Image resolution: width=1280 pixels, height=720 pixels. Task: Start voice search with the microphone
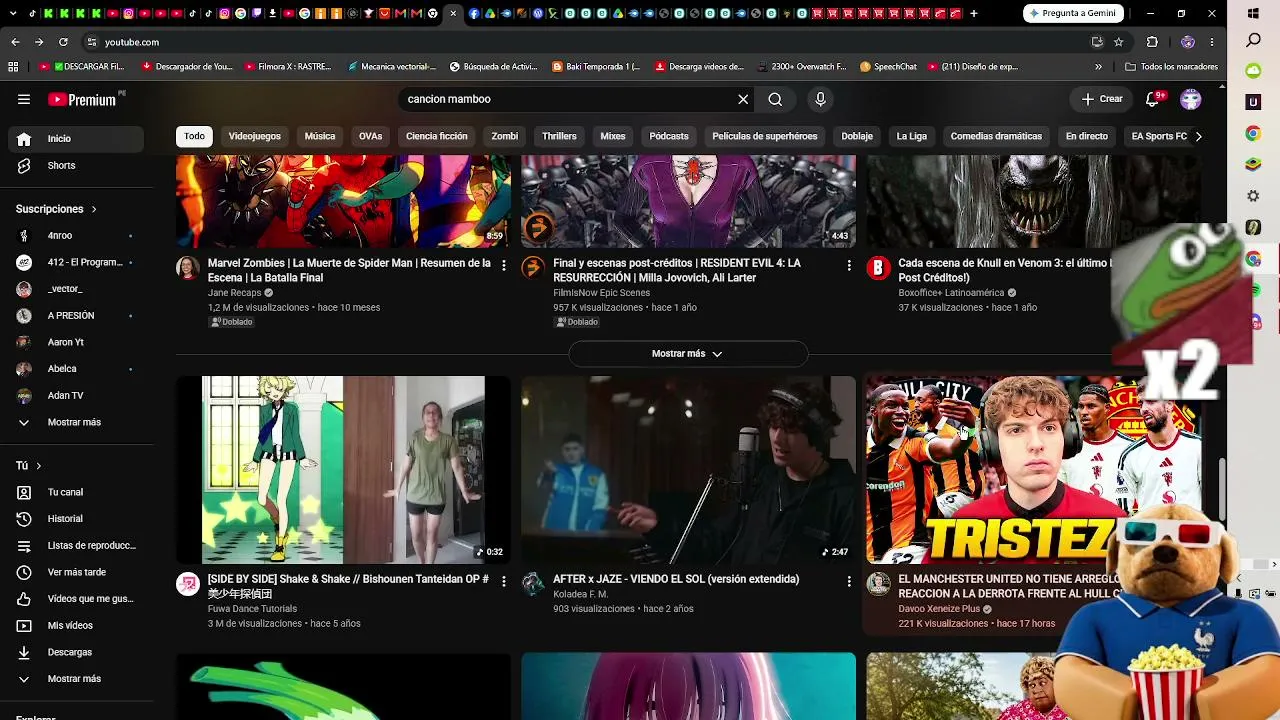pyautogui.click(x=820, y=99)
